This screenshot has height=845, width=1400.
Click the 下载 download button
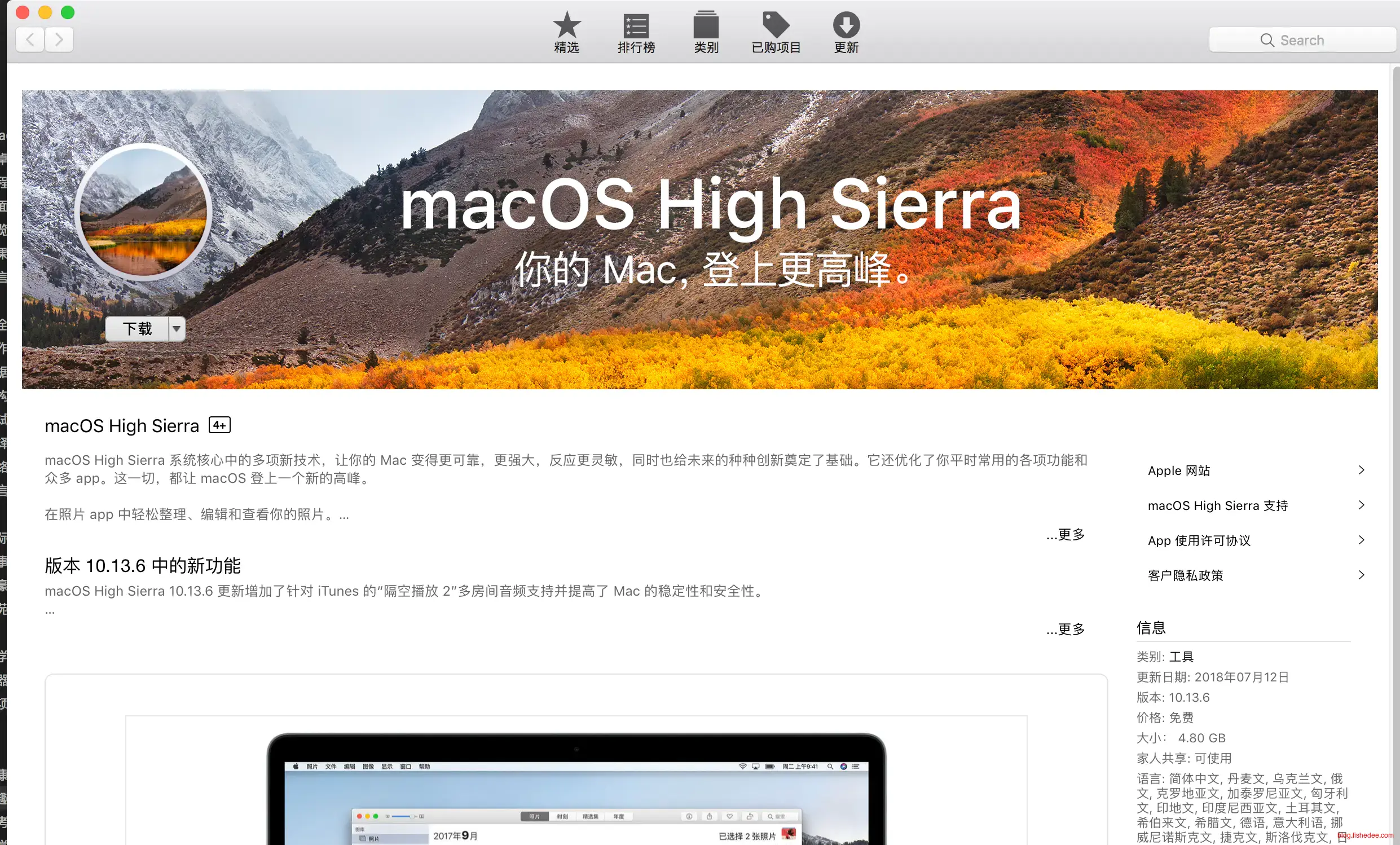pyautogui.click(x=137, y=328)
